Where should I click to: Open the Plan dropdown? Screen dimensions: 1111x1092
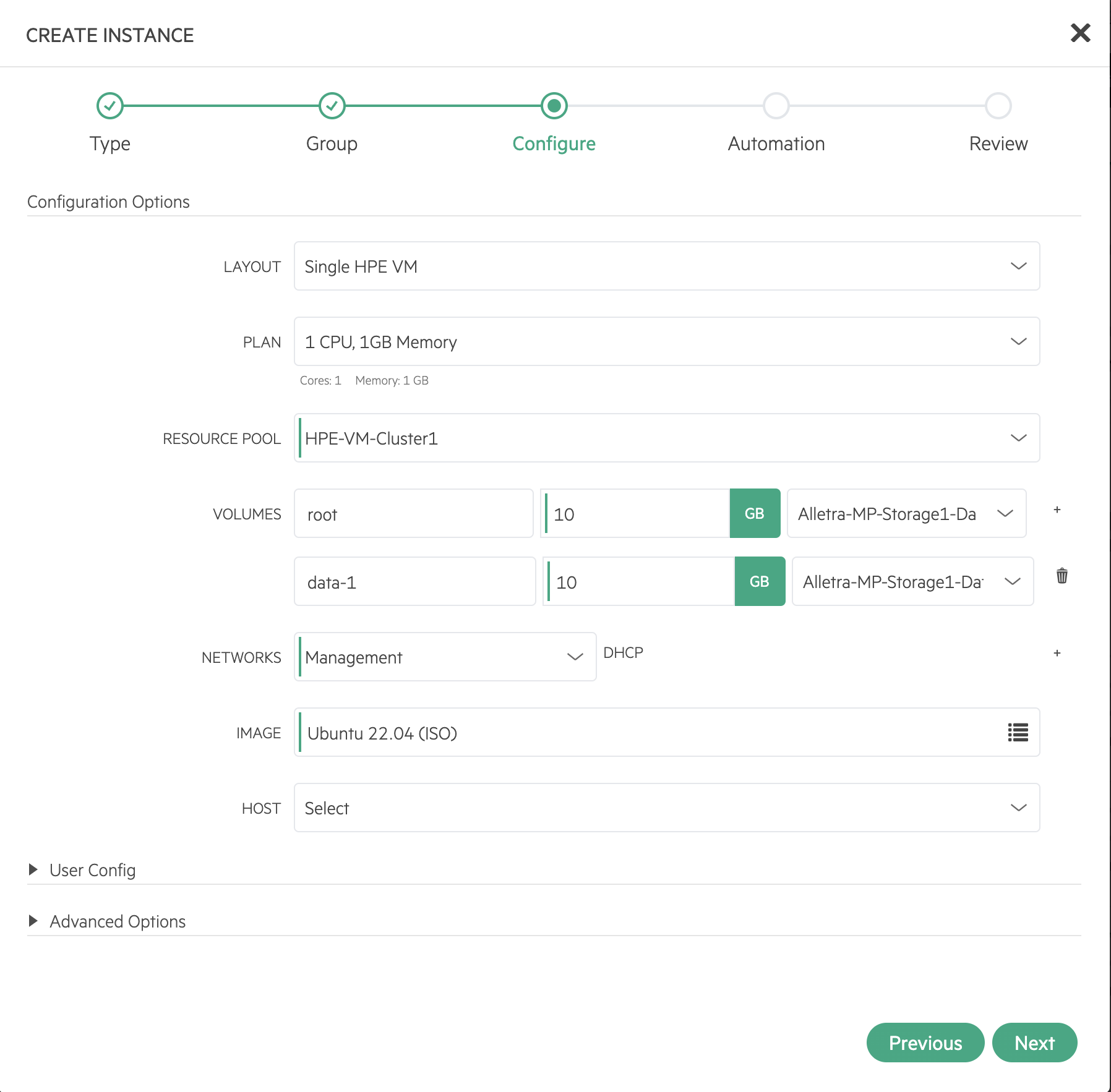tap(667, 341)
